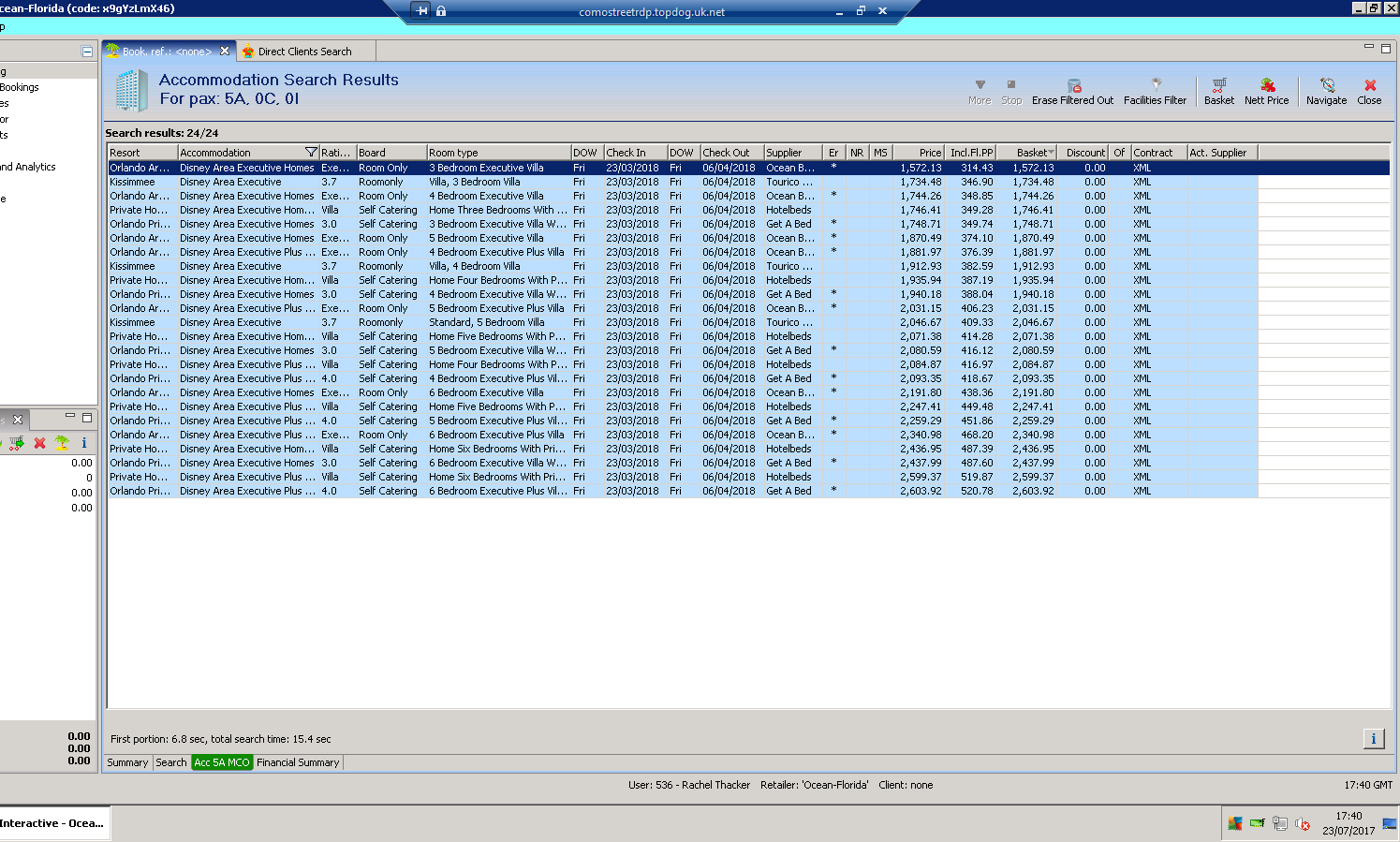
Task: Sort by the Board column header
Action: (x=391, y=153)
